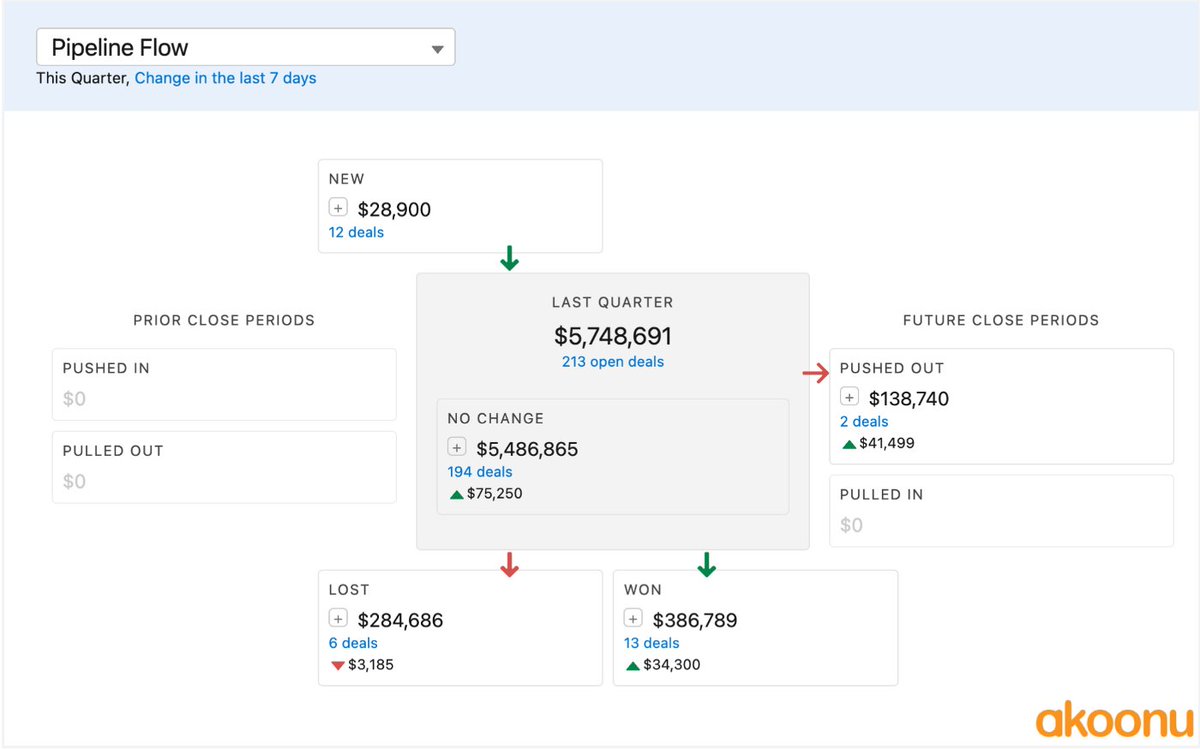The image size is (1200, 749).
Task: Open the 12 deals in NEW
Action: pos(356,232)
